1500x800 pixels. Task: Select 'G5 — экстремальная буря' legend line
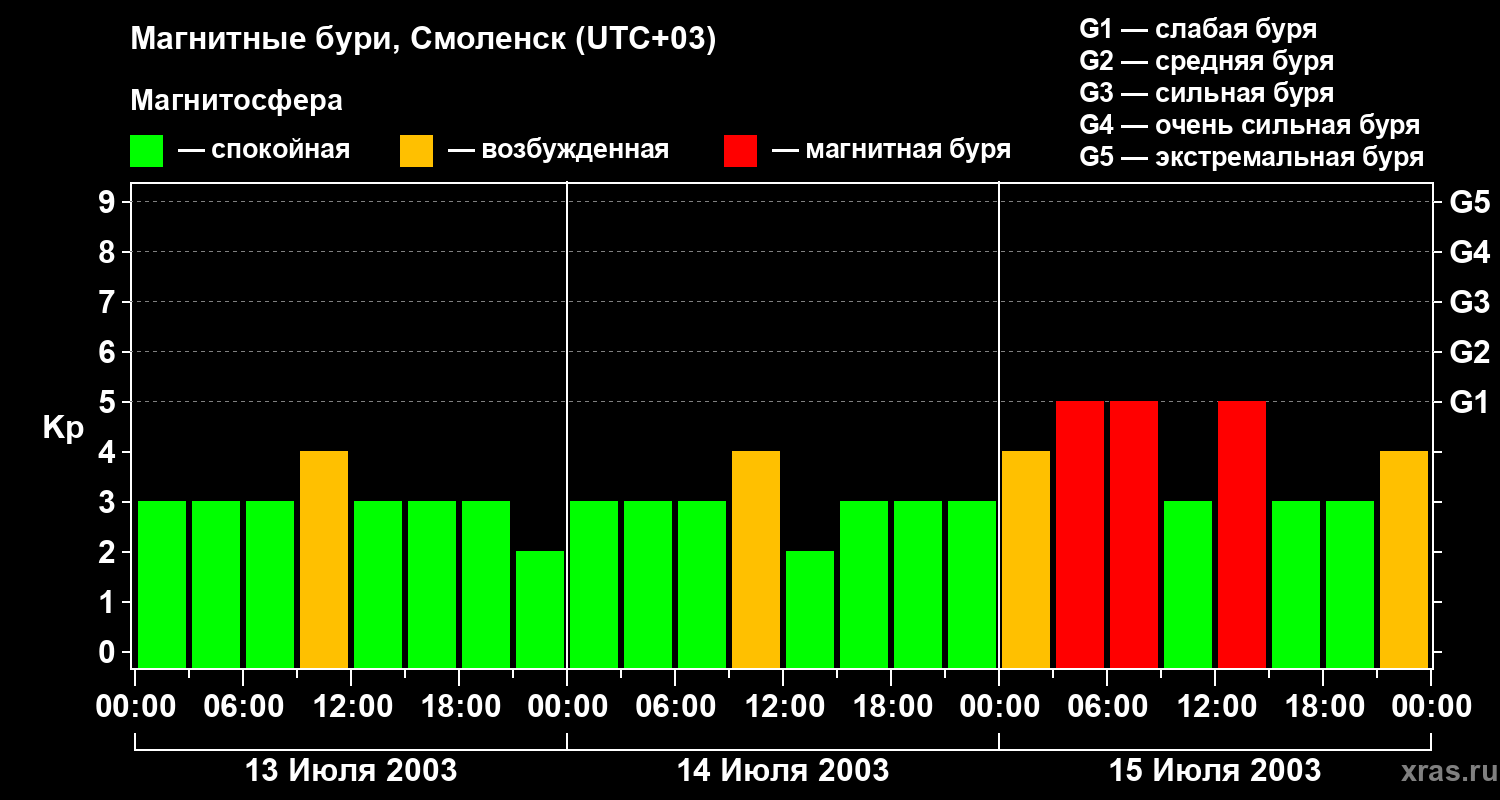(1252, 157)
